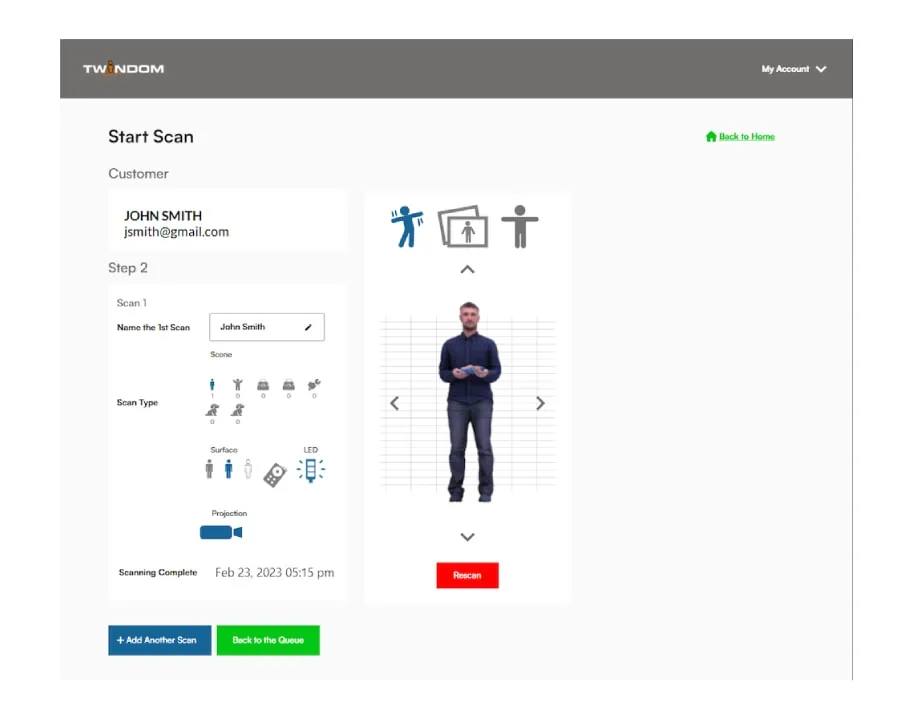Click the Back to the Queue button
This screenshot has width=914, height=720.
(268, 640)
